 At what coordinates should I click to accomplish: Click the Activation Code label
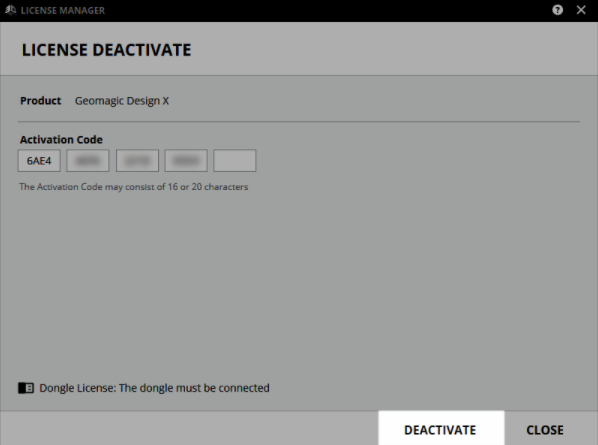click(x=61, y=140)
